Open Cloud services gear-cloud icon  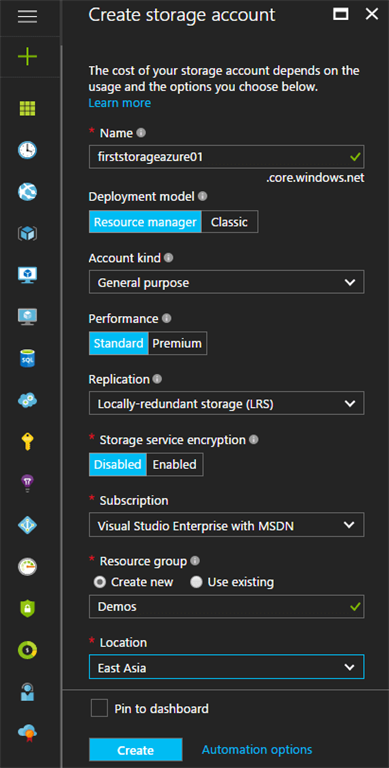coord(27,400)
